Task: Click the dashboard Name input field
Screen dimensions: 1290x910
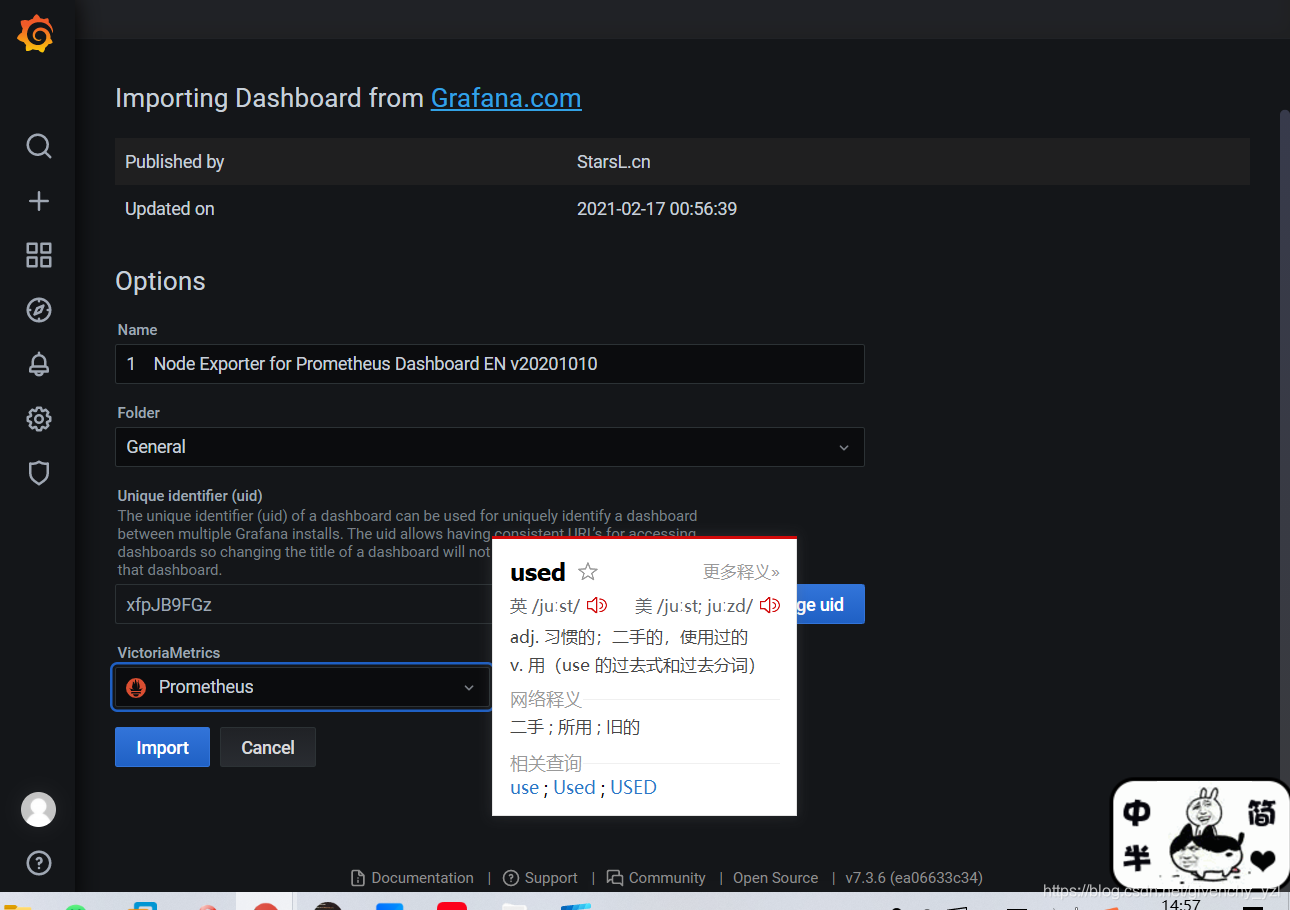Action: click(x=490, y=364)
